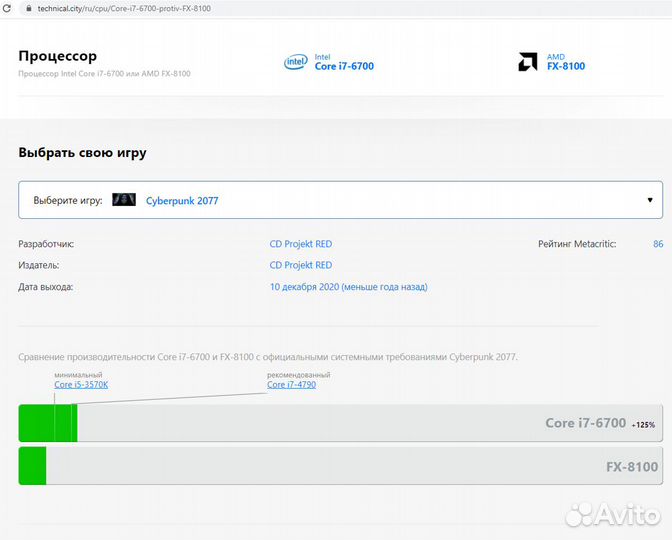The image size is (672, 540).
Task: Click the FX-8100 green performance bar
Action: [x=33, y=466]
